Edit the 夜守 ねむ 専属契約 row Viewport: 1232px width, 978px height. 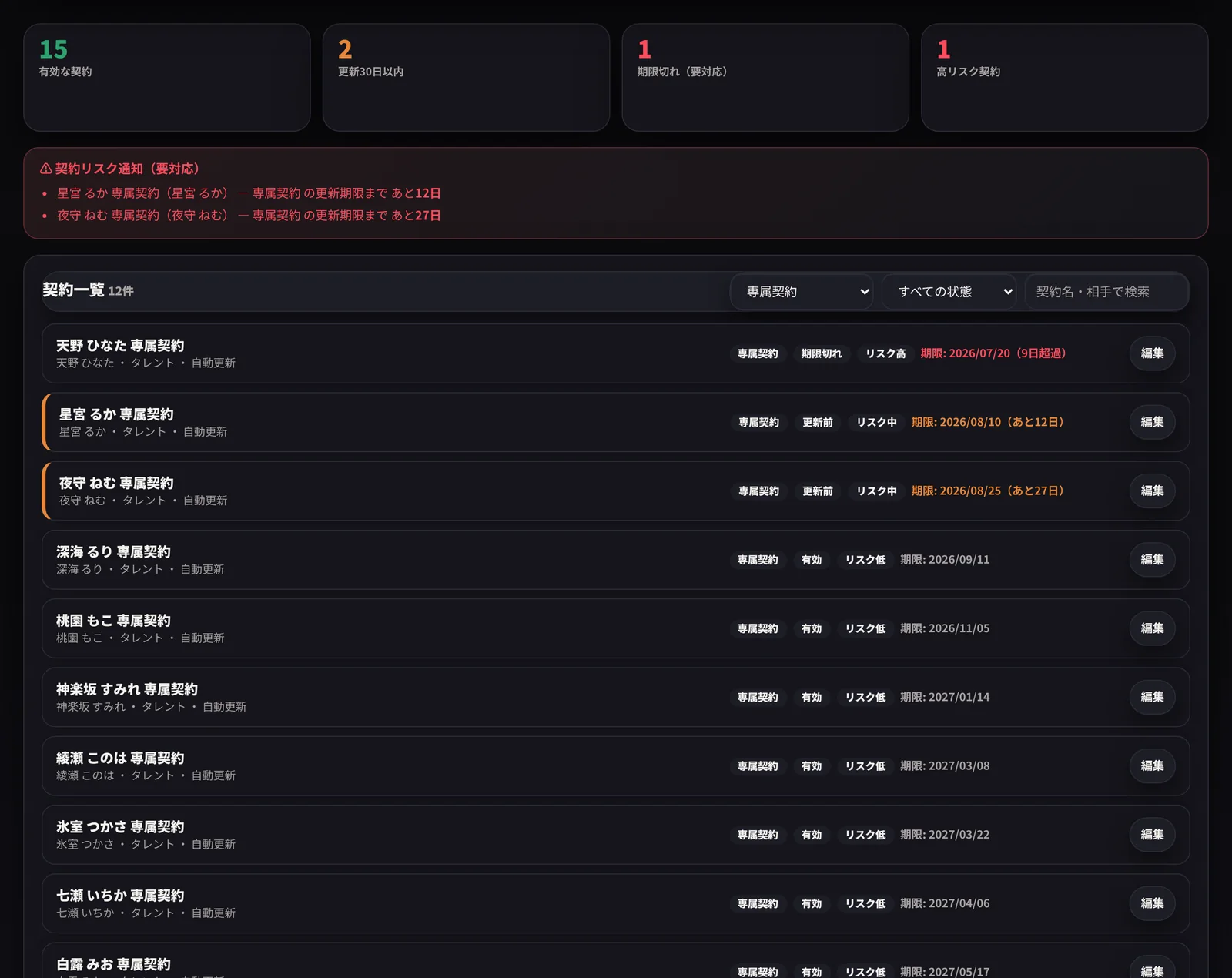[x=1152, y=491]
